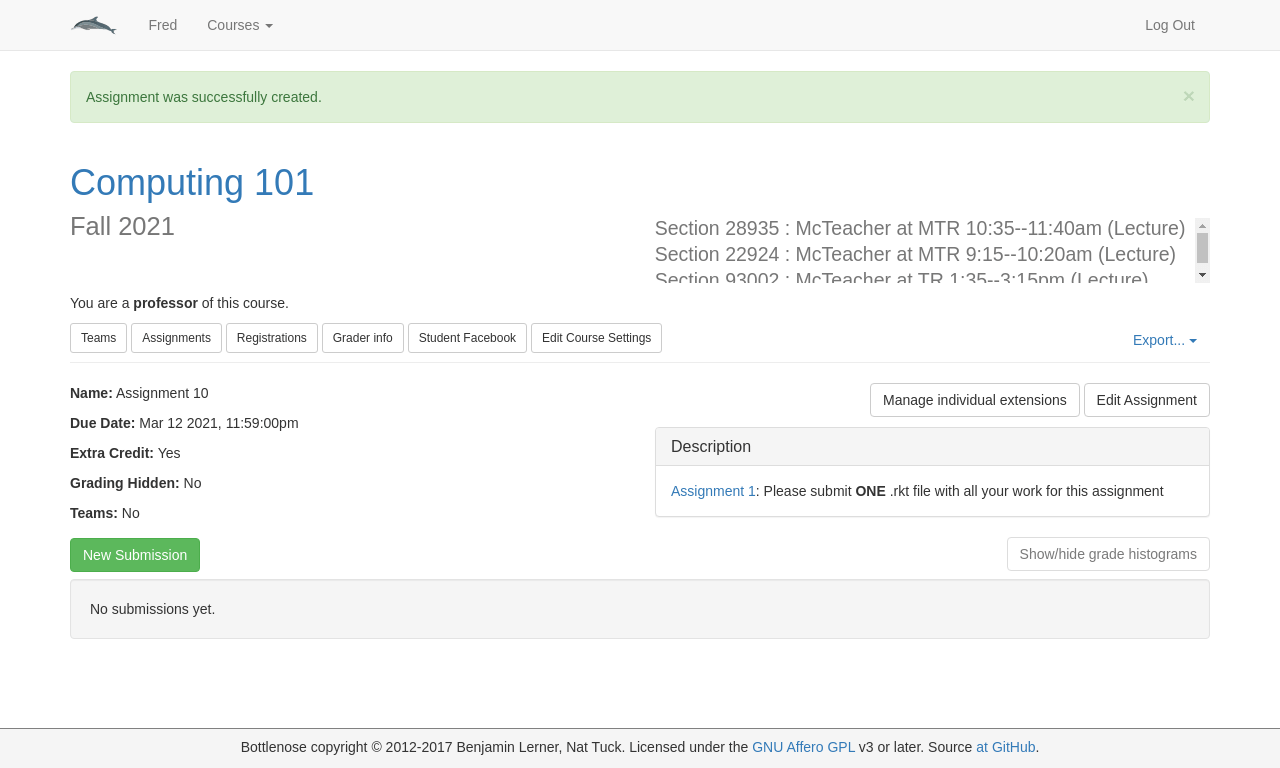Edit the current assignment
This screenshot has width=1280, height=768.
[x=1146, y=400]
